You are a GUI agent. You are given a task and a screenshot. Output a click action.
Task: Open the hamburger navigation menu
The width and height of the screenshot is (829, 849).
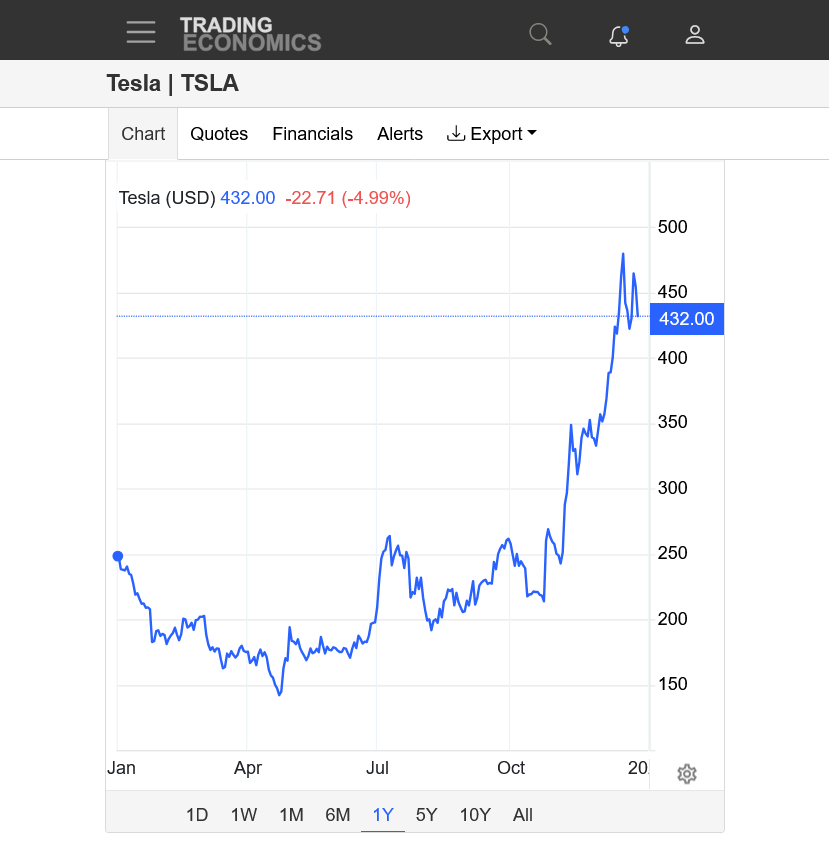tap(141, 32)
